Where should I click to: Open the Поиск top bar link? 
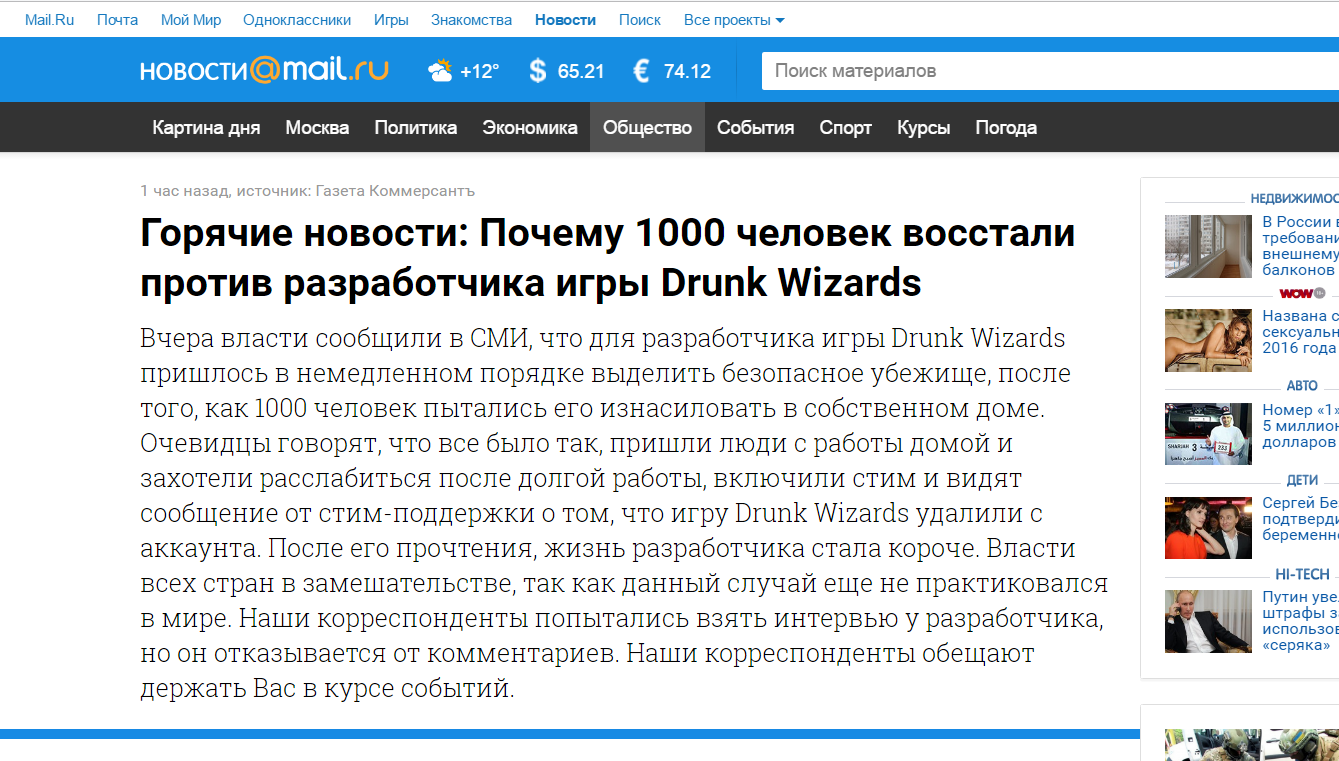pyautogui.click(x=640, y=20)
